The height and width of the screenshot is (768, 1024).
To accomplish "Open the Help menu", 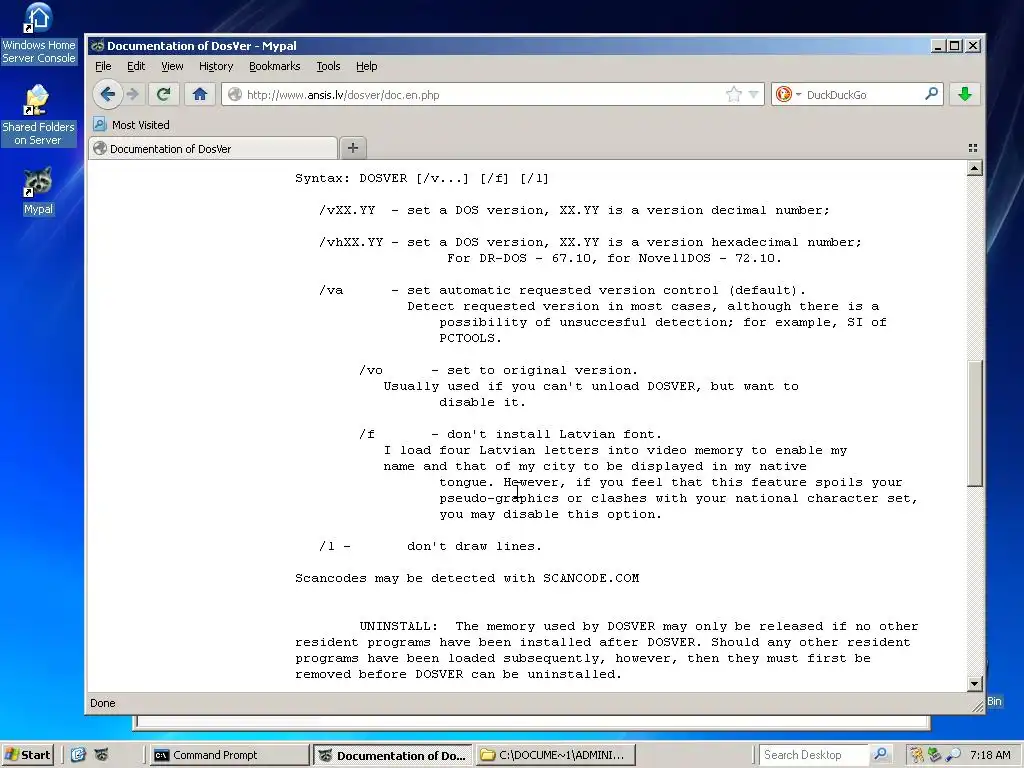I will (x=366, y=66).
